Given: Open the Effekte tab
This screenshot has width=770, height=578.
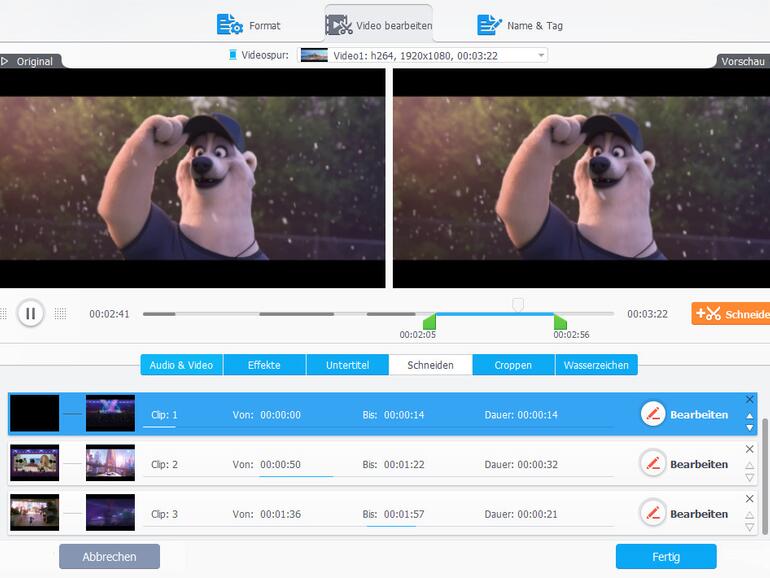Looking at the screenshot, I should click(x=264, y=365).
